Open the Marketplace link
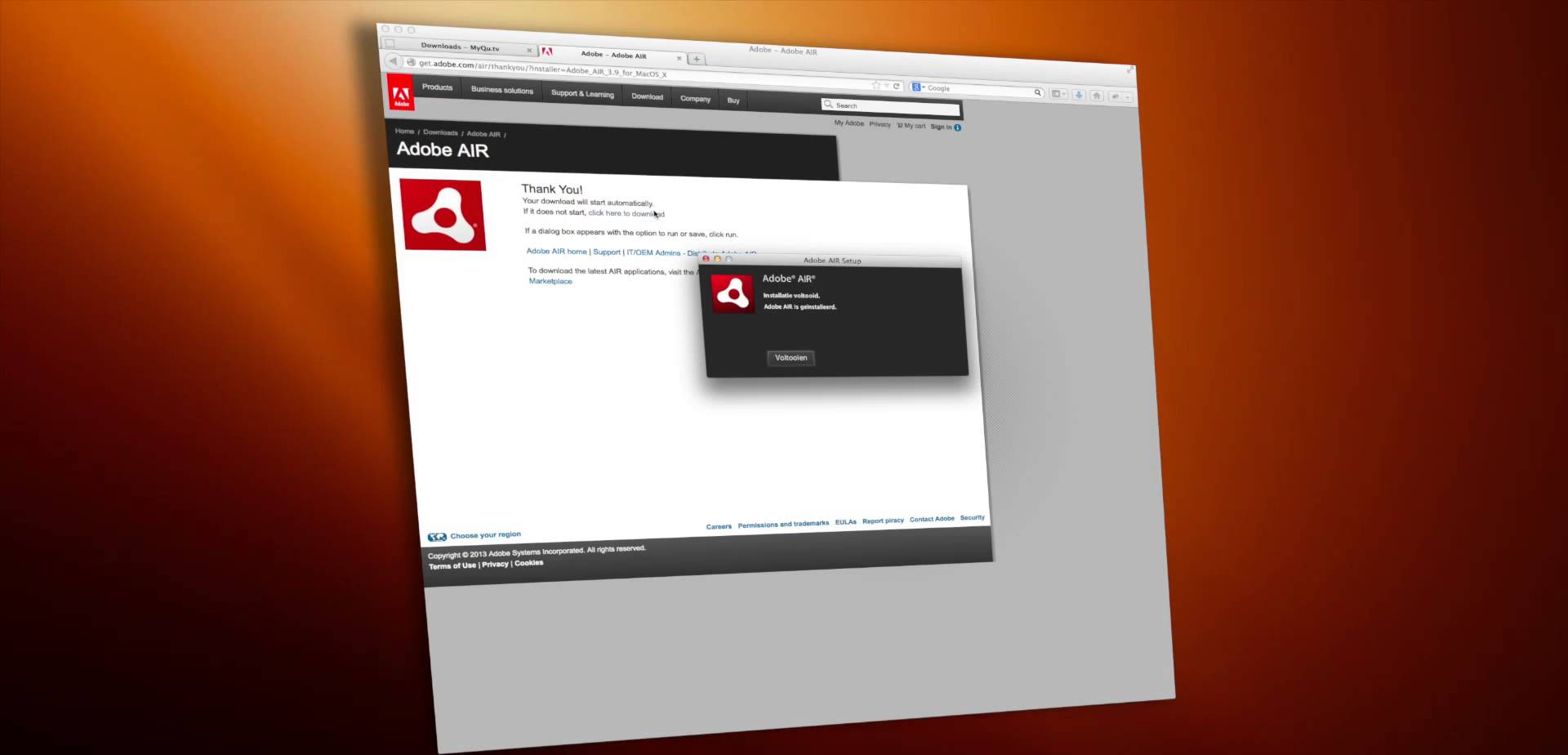Image resolution: width=1568 pixels, height=755 pixels. (550, 281)
